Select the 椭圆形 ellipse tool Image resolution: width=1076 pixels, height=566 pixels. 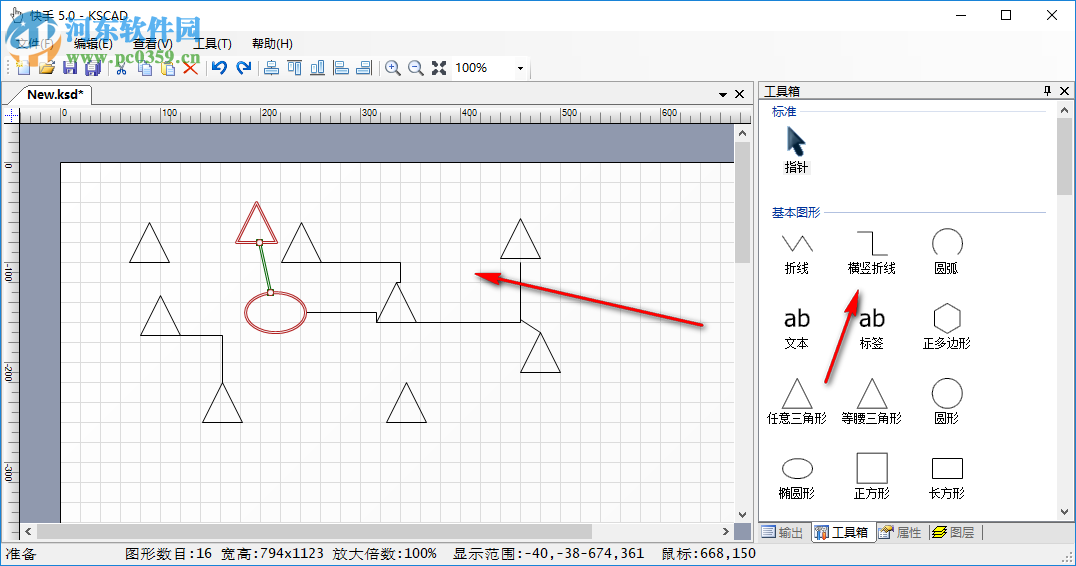coord(797,477)
